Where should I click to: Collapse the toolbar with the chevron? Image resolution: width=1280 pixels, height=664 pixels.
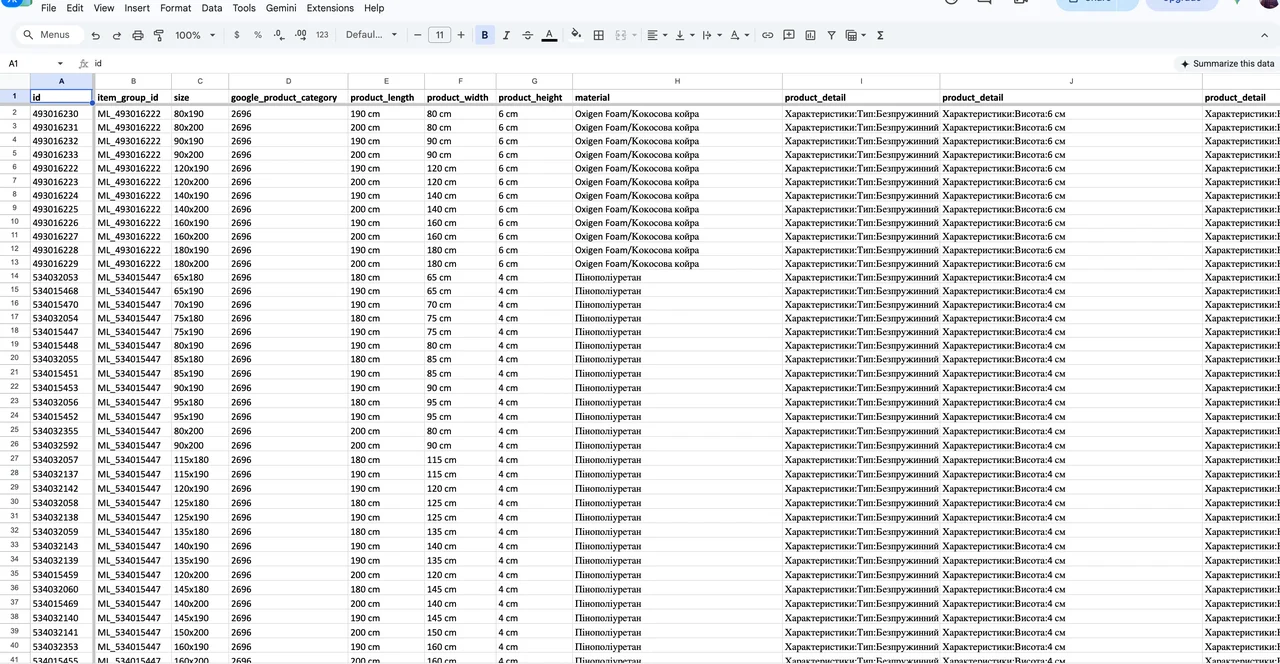(x=1265, y=35)
